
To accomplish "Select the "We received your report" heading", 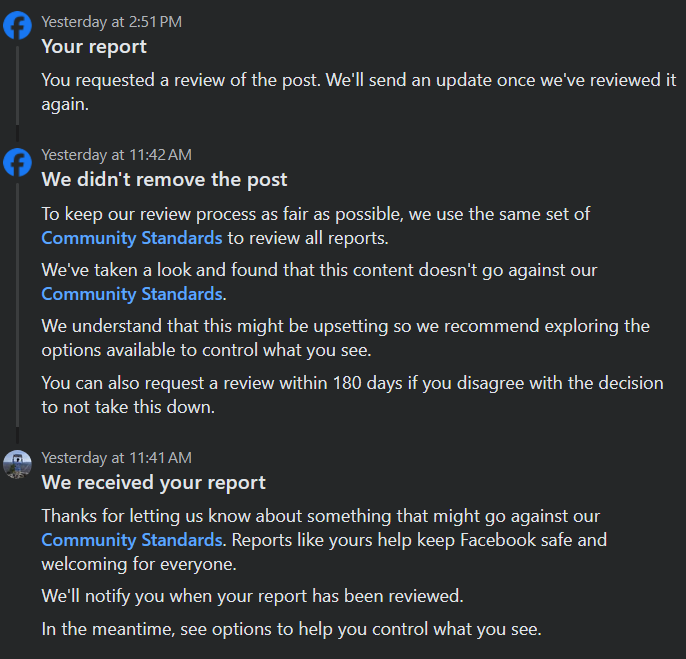I will coord(153,483).
